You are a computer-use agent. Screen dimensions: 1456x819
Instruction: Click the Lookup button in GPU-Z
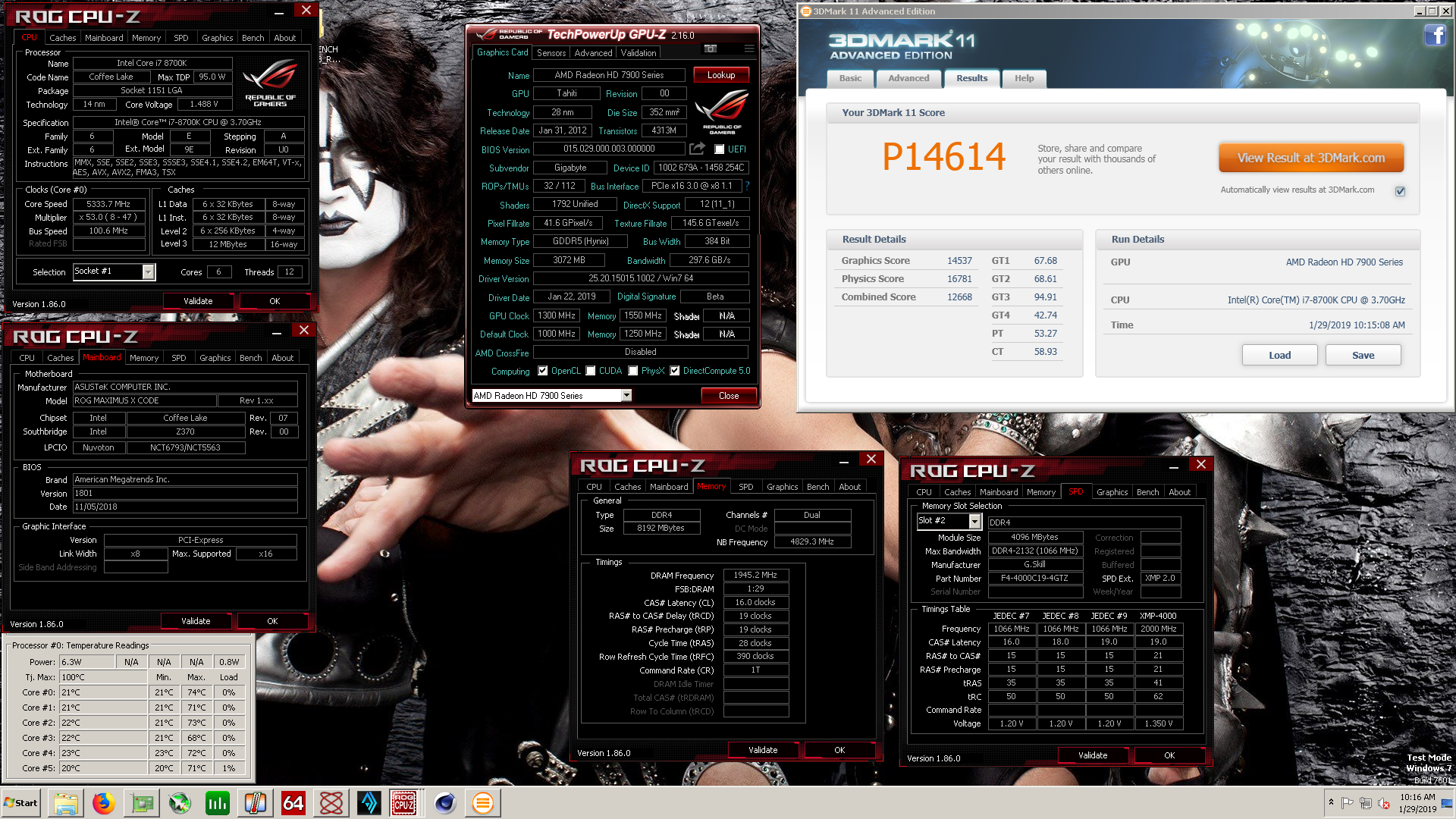[x=721, y=75]
